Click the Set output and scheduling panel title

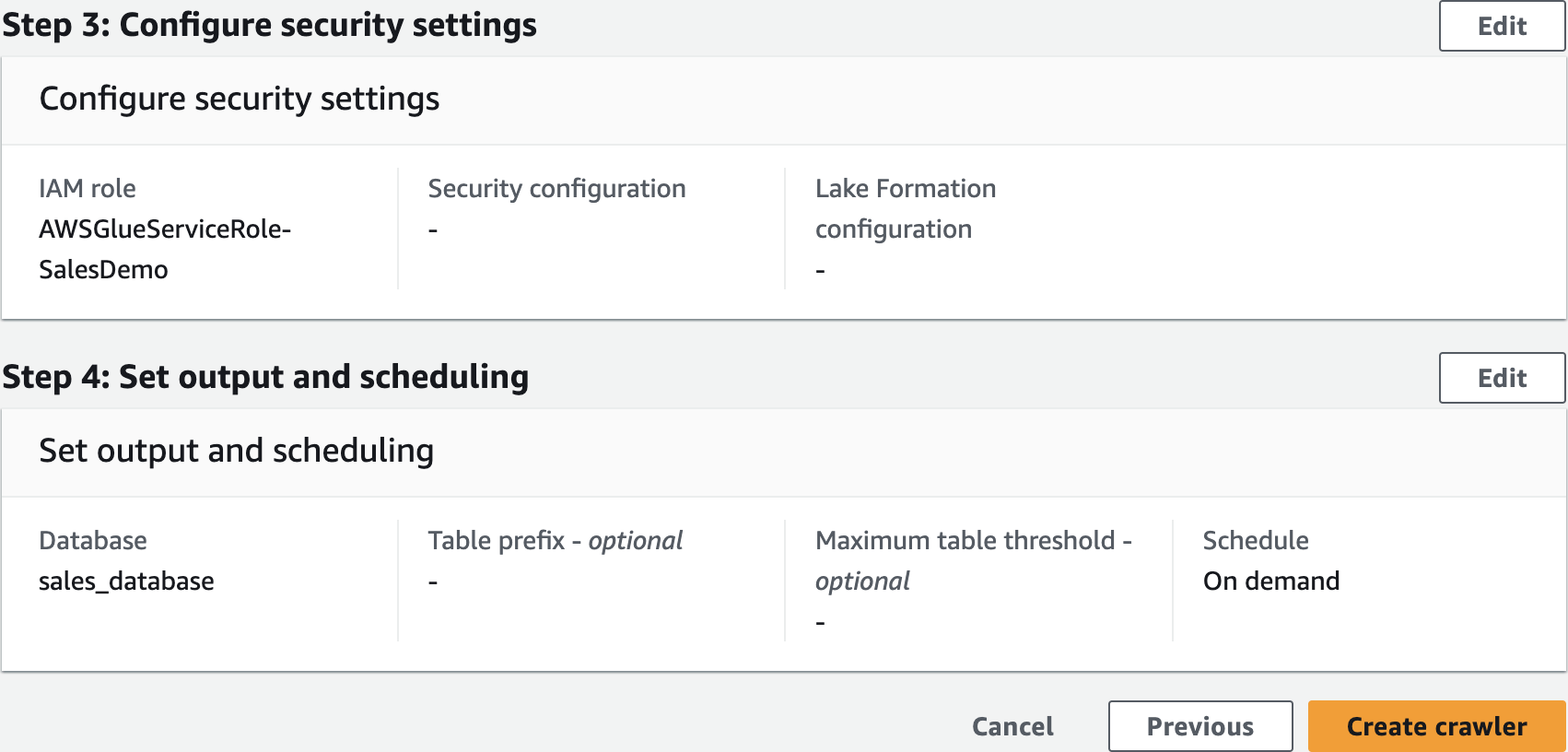(x=236, y=451)
